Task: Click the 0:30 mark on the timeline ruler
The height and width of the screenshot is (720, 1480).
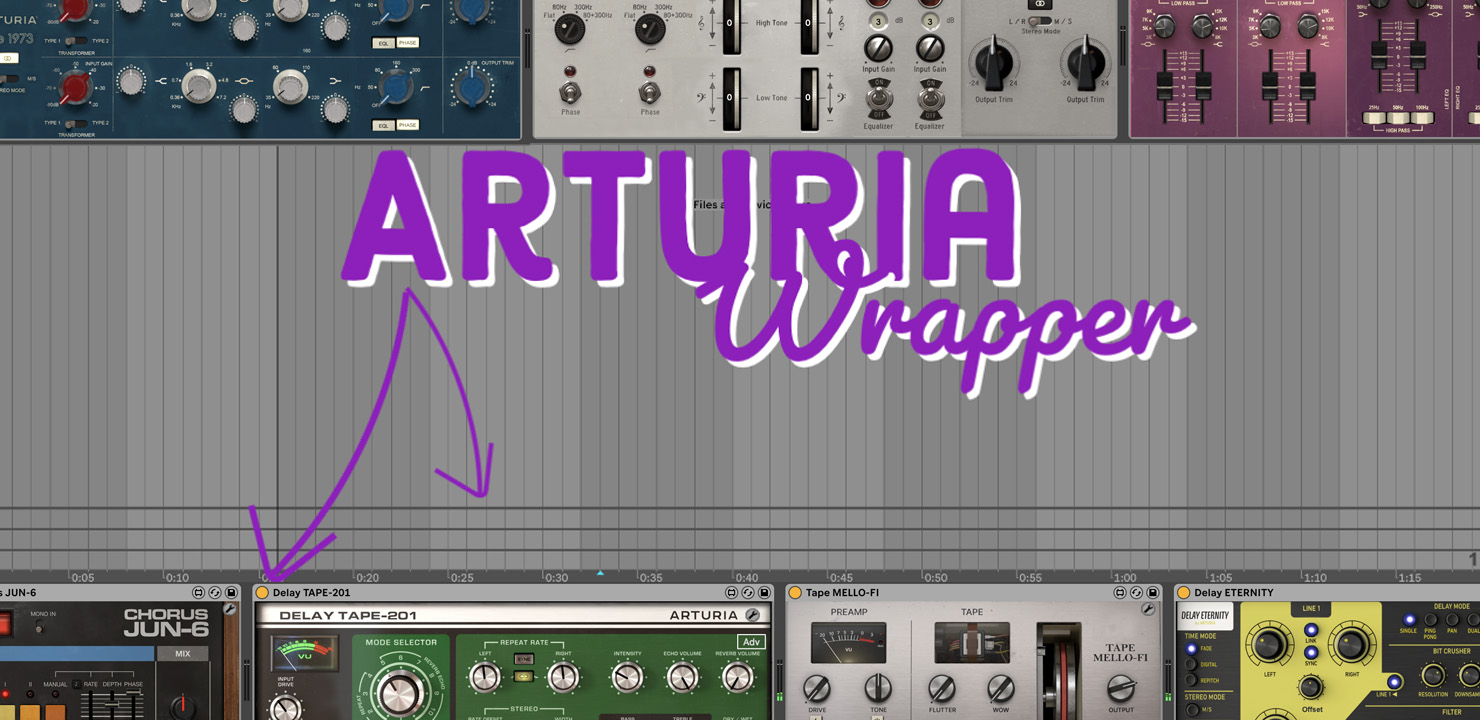Action: (x=556, y=578)
